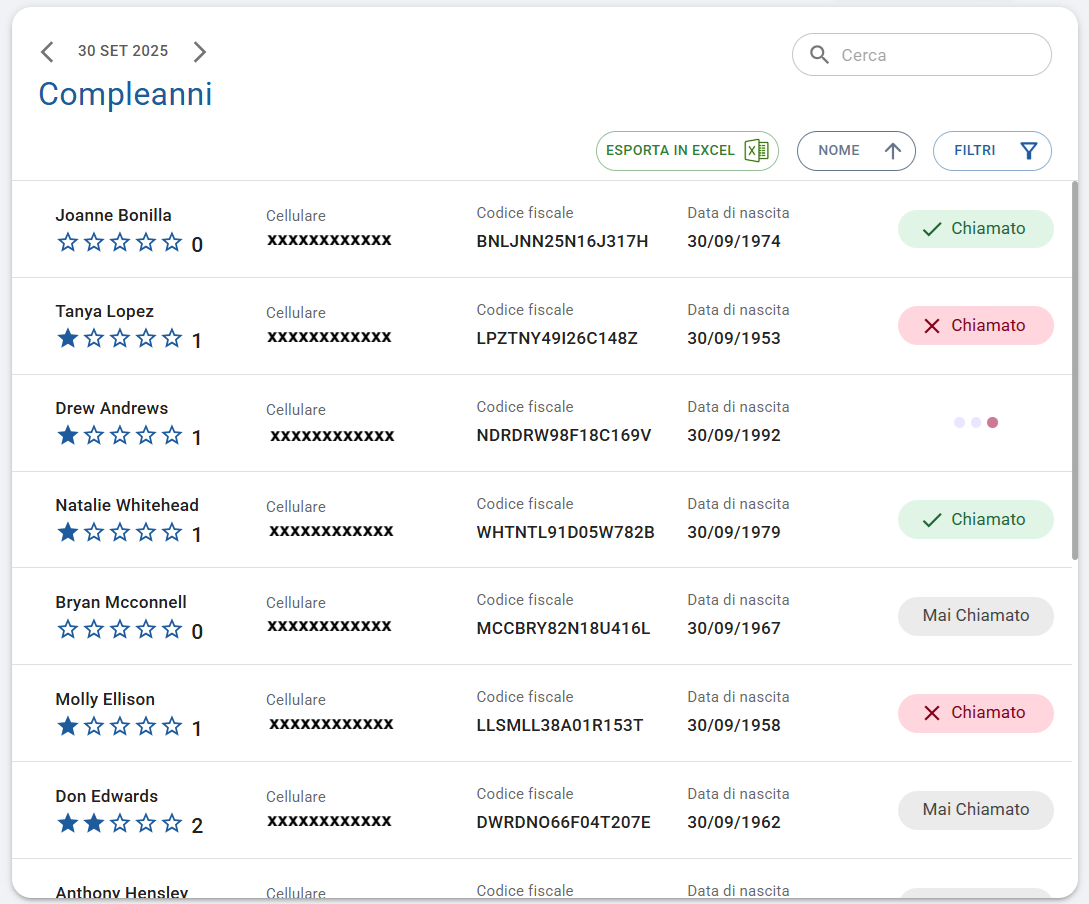The height and width of the screenshot is (904, 1089).
Task: Click the Excel file icon
Action: [756, 151]
